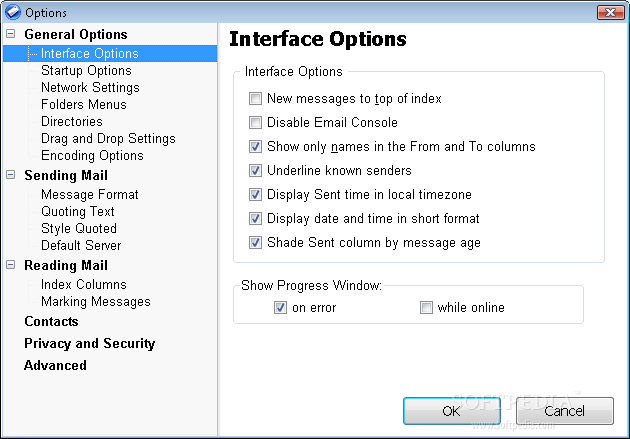This screenshot has height=439, width=630.
Task: Uncheck Underline known senders
Action: pyautogui.click(x=255, y=170)
